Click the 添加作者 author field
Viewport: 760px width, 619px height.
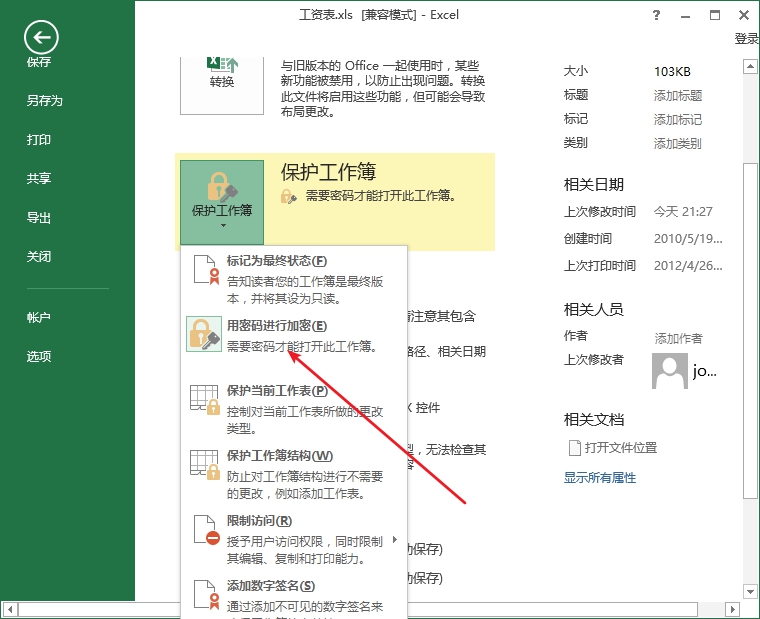(x=678, y=338)
